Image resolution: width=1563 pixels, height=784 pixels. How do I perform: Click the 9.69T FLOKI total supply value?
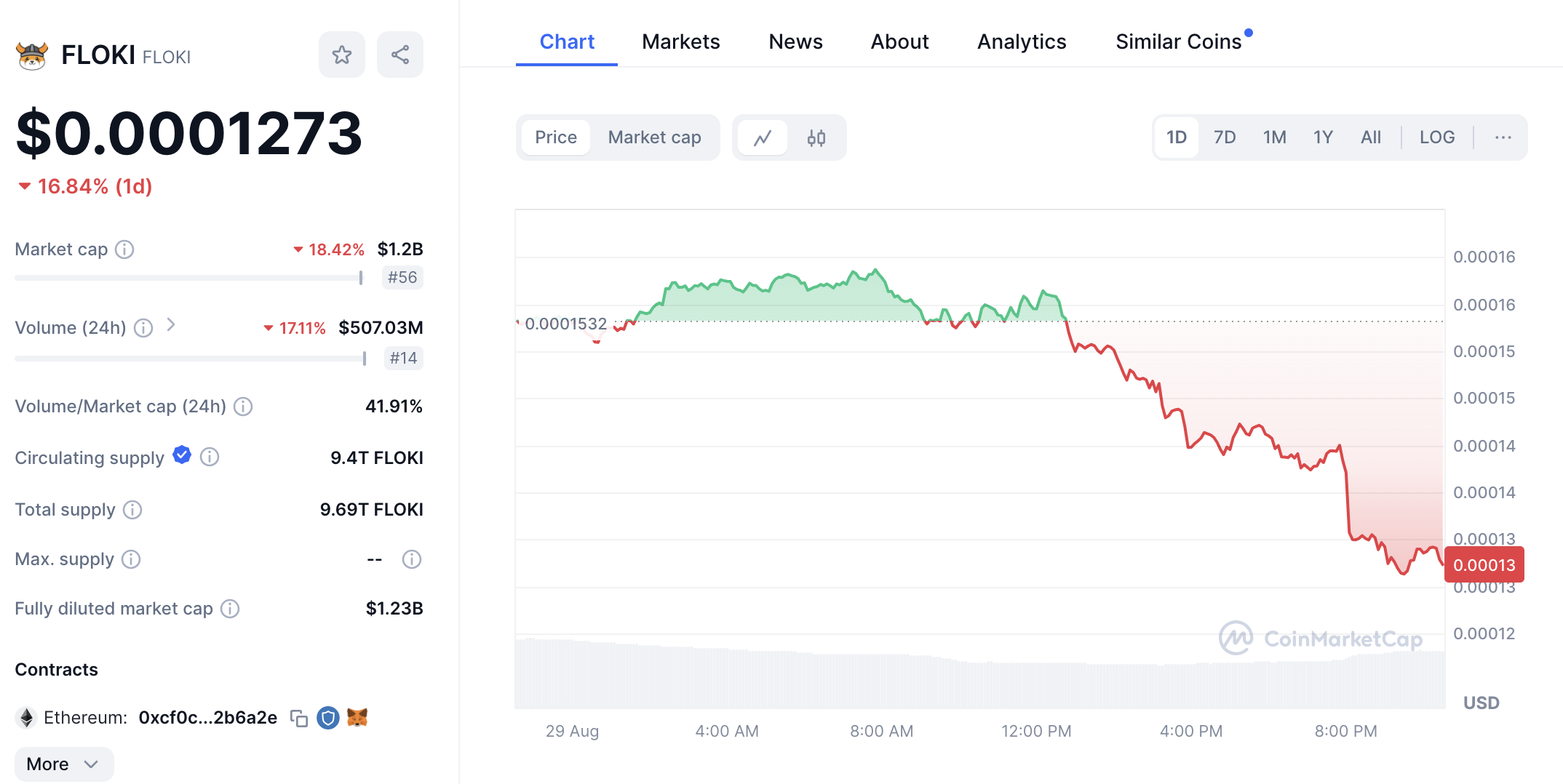point(371,510)
